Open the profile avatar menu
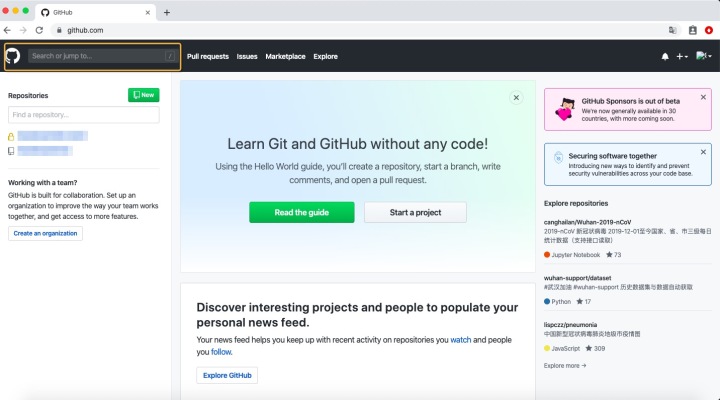Screen dimensions: 720x400 pos(703,56)
